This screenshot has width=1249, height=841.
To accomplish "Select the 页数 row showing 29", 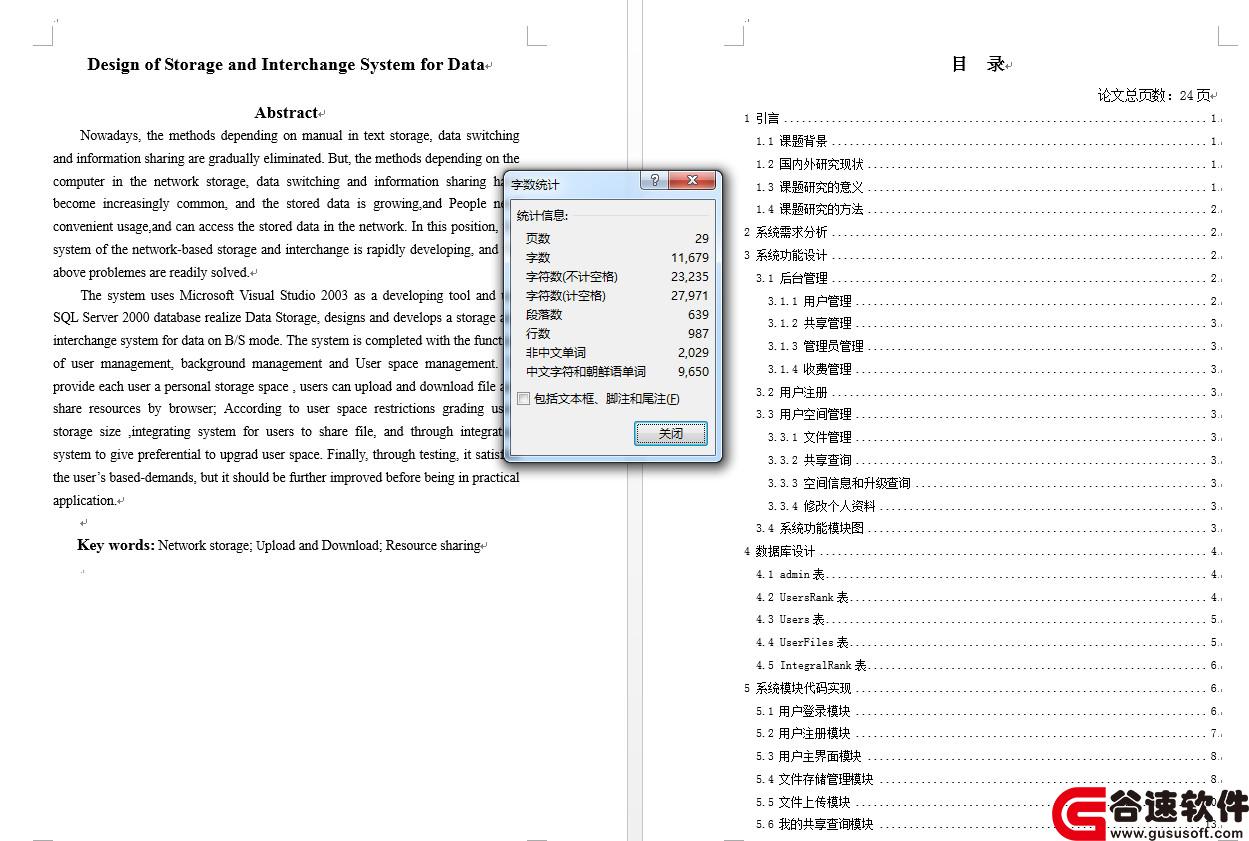I will pyautogui.click(x=617, y=239).
